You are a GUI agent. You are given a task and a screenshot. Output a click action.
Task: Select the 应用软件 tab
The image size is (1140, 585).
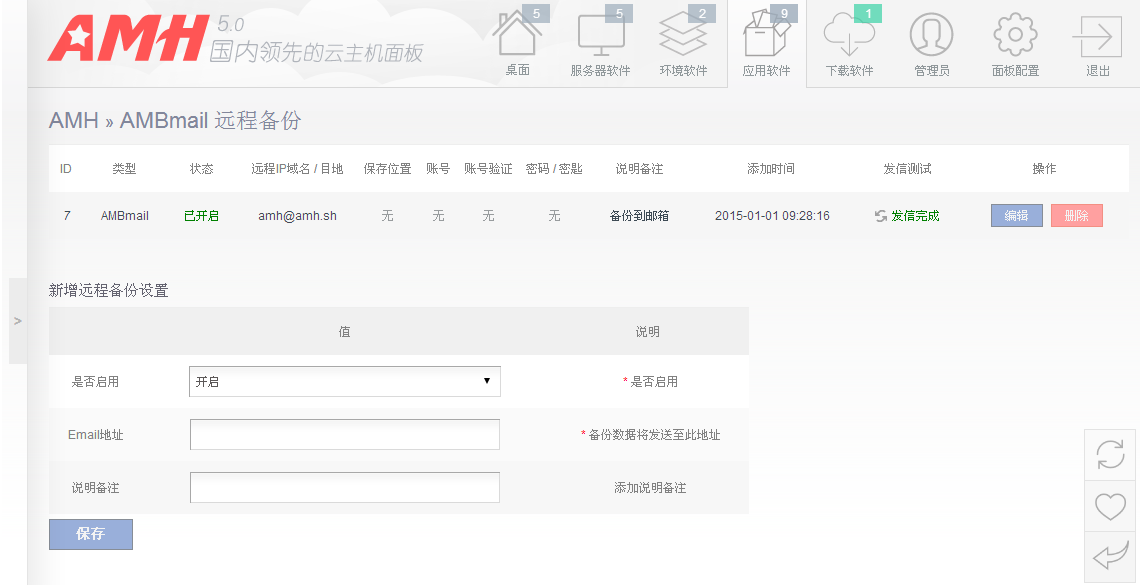coord(766,42)
